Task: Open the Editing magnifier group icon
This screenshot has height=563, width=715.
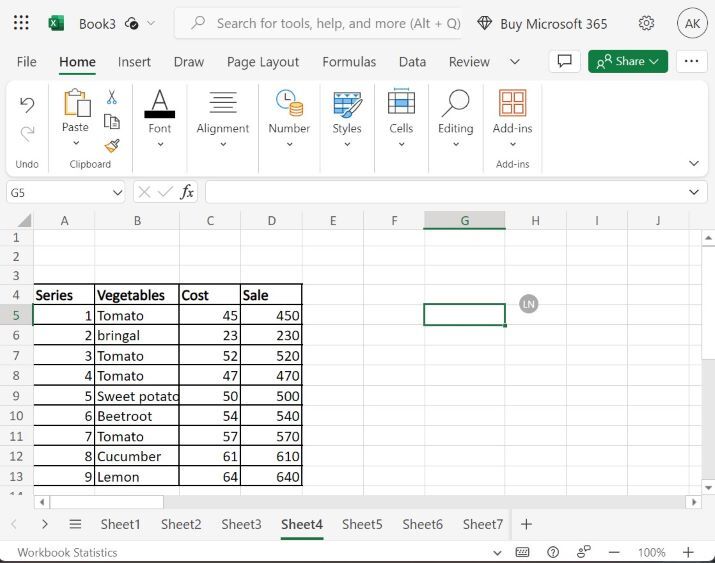Action: [456, 103]
